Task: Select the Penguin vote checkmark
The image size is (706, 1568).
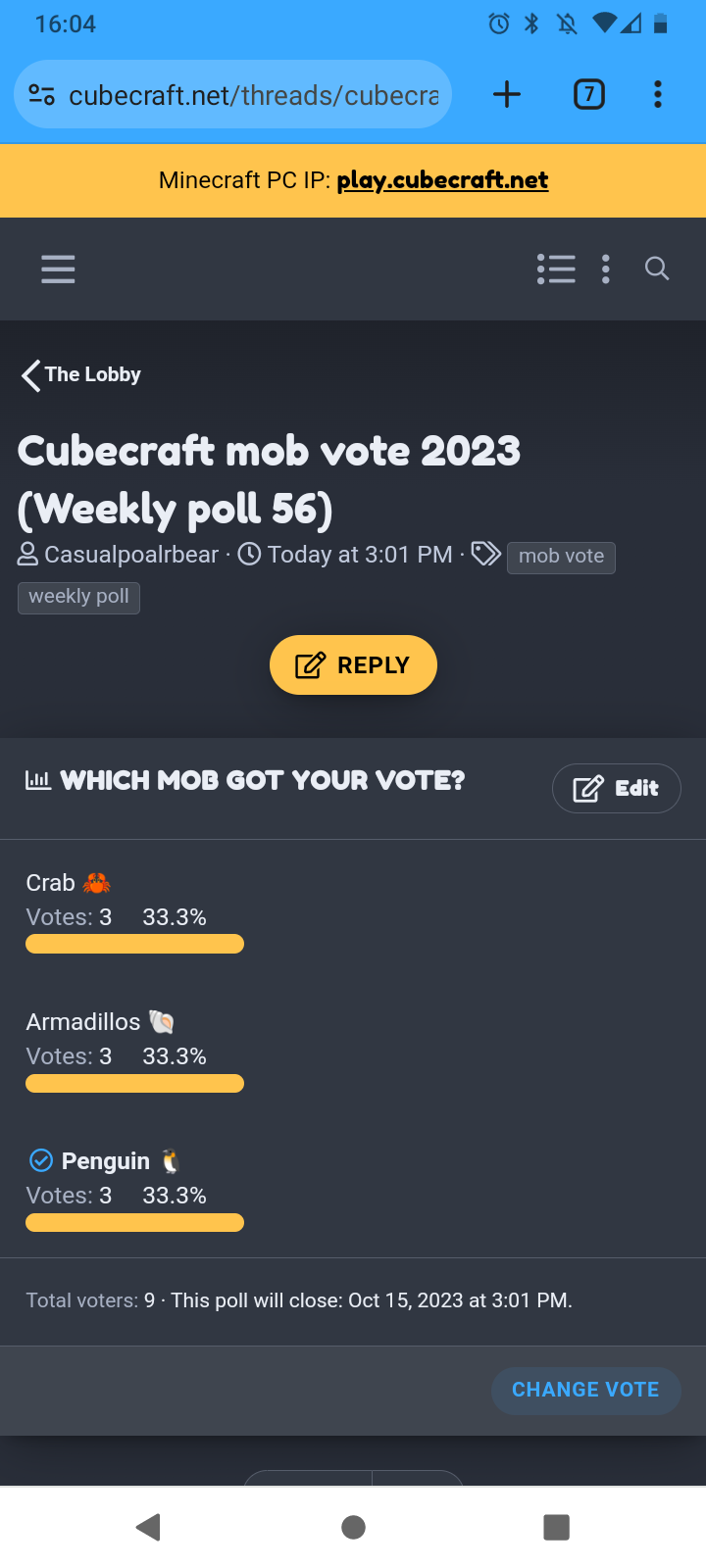Action: coord(41,1160)
